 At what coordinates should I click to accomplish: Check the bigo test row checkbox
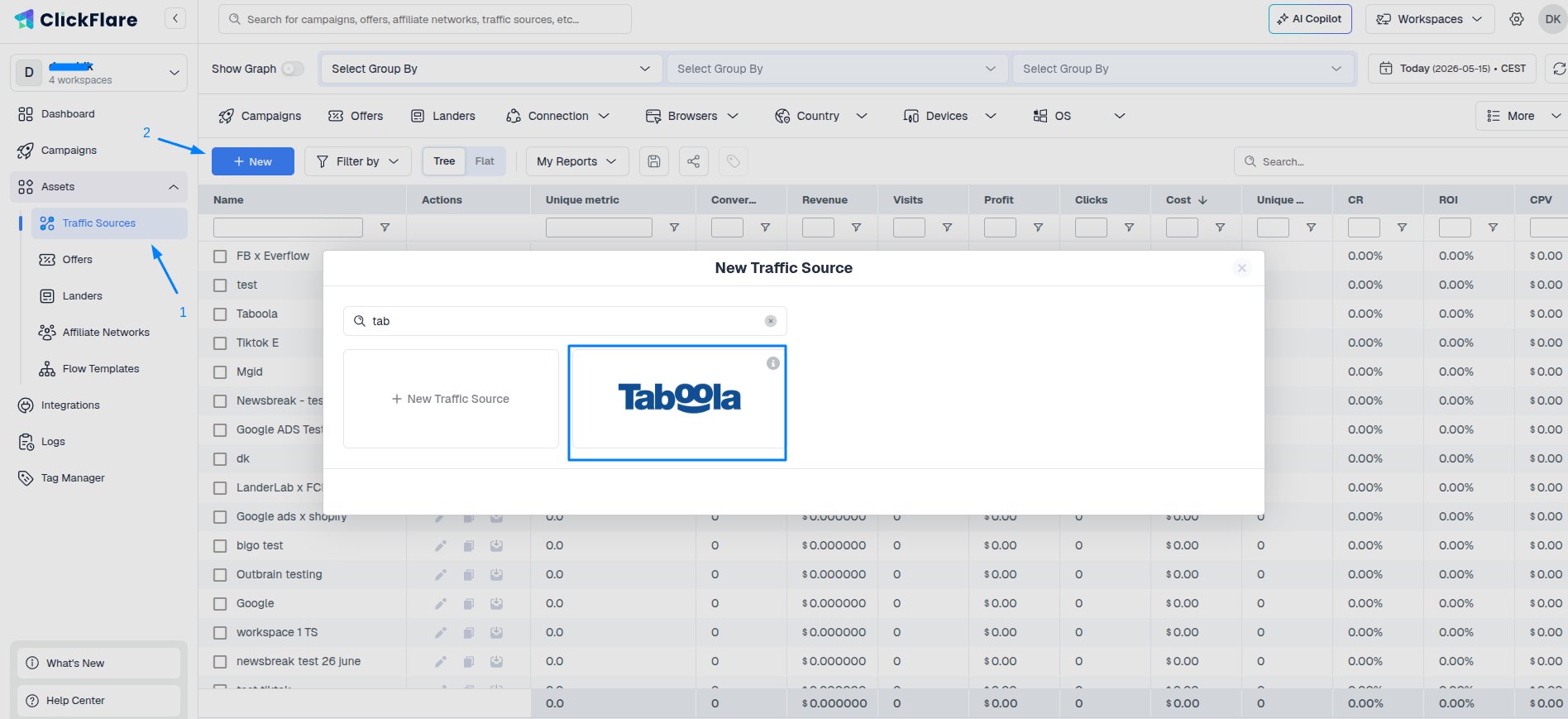[220, 546]
